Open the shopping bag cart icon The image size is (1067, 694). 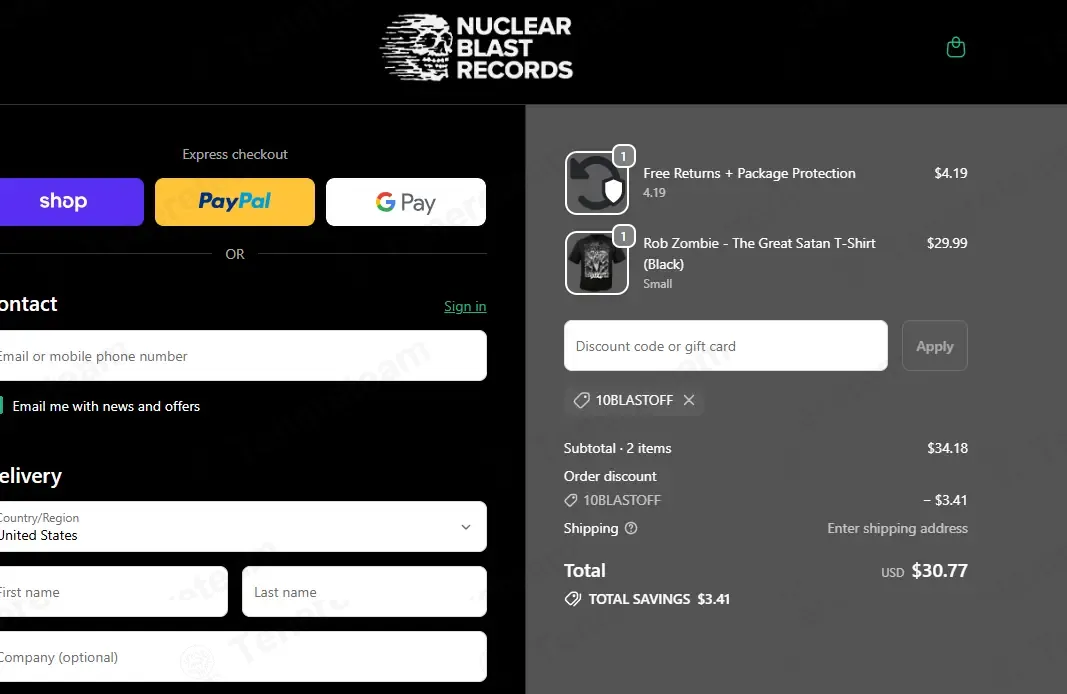pyautogui.click(x=955, y=47)
